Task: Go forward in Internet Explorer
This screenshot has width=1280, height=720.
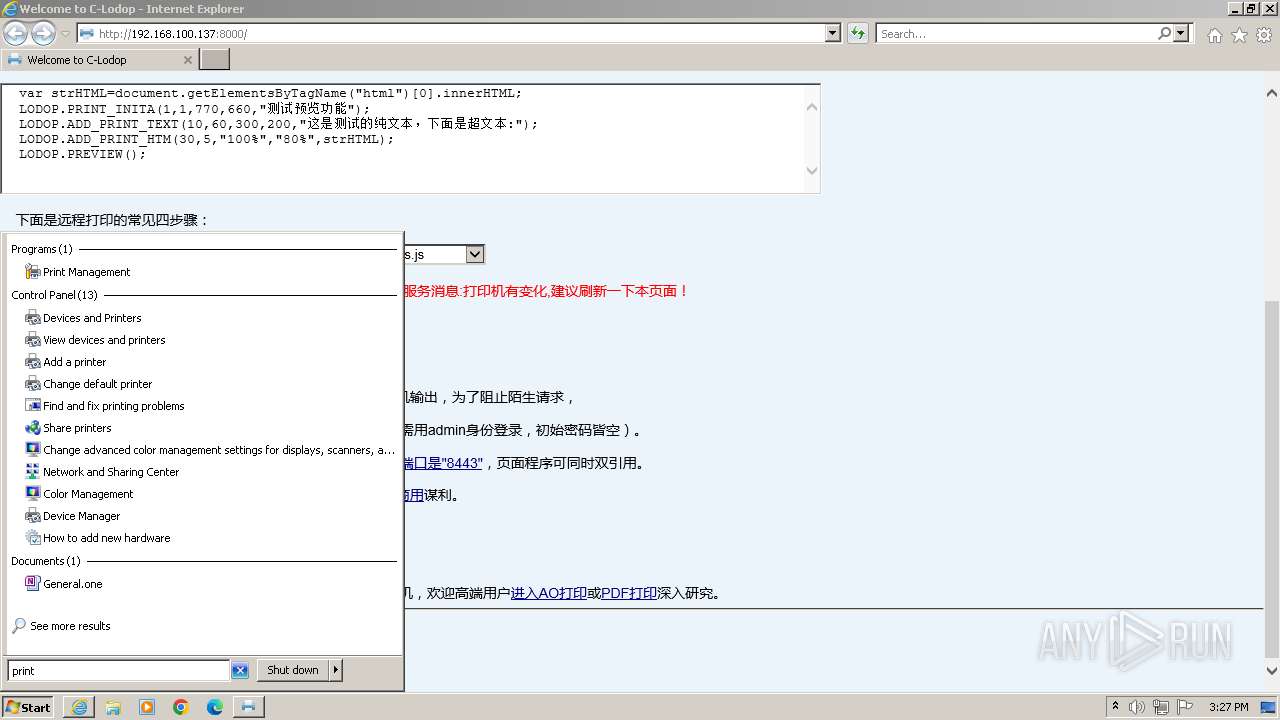Action: click(x=43, y=34)
